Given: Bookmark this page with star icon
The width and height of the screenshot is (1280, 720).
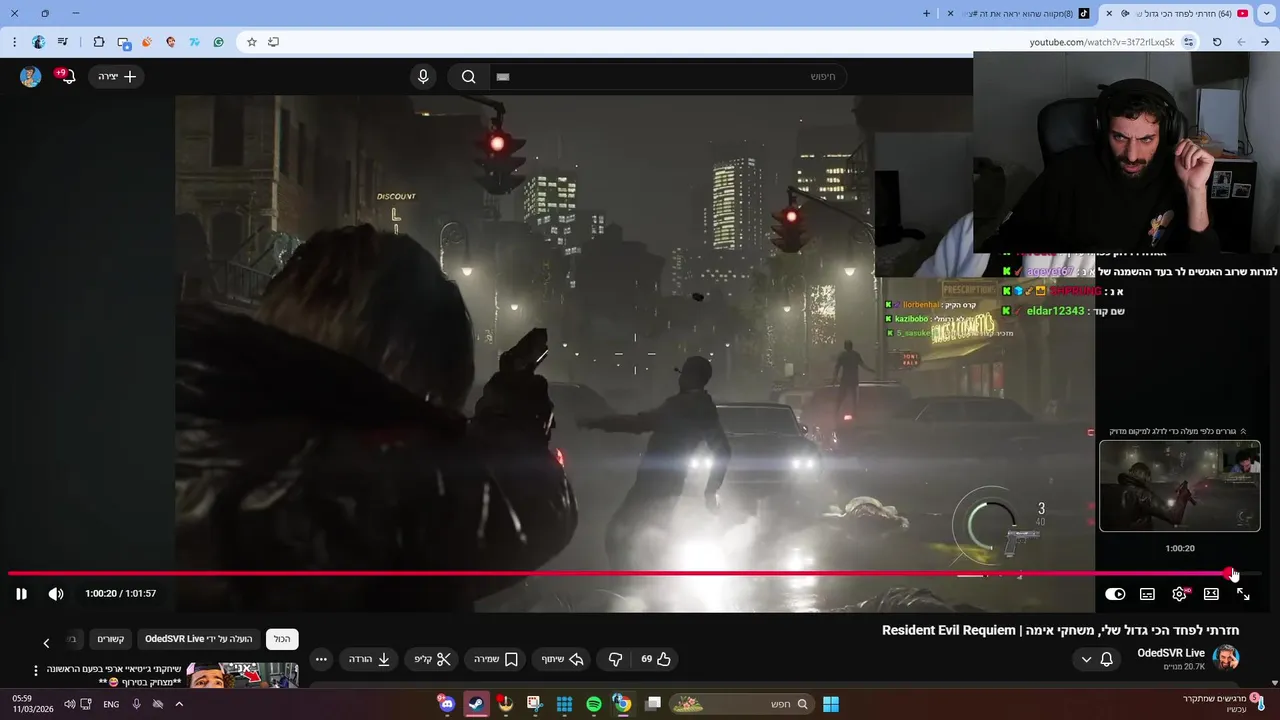Looking at the screenshot, I should [x=252, y=42].
